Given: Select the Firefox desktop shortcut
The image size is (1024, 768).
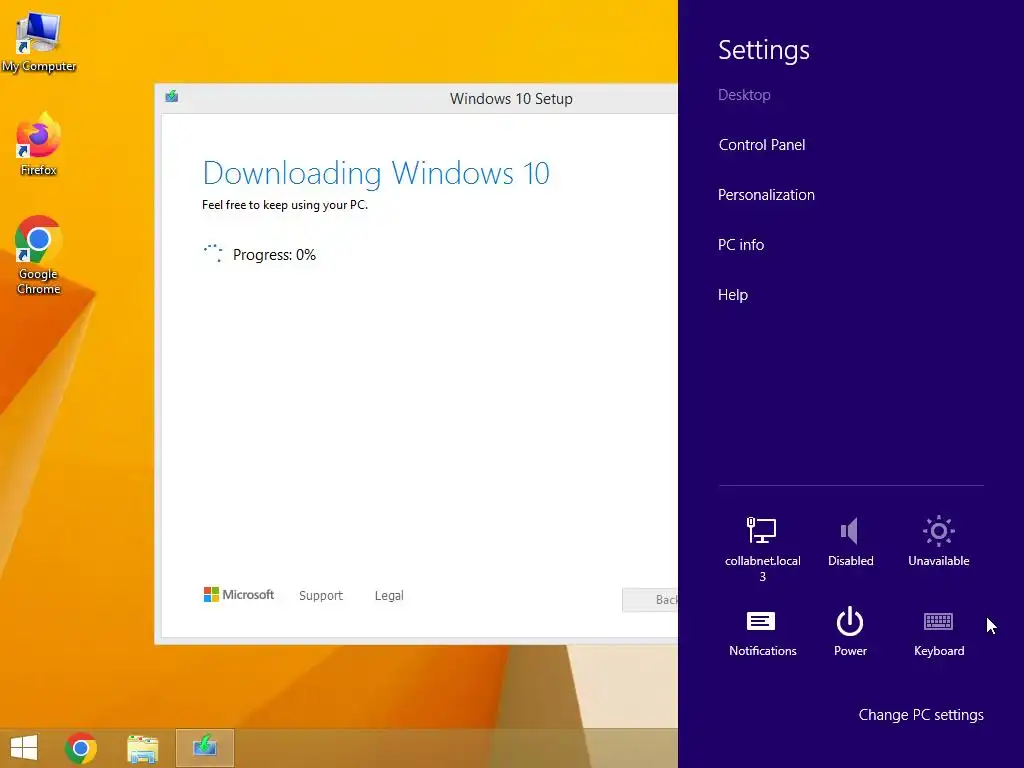Looking at the screenshot, I should [38, 144].
